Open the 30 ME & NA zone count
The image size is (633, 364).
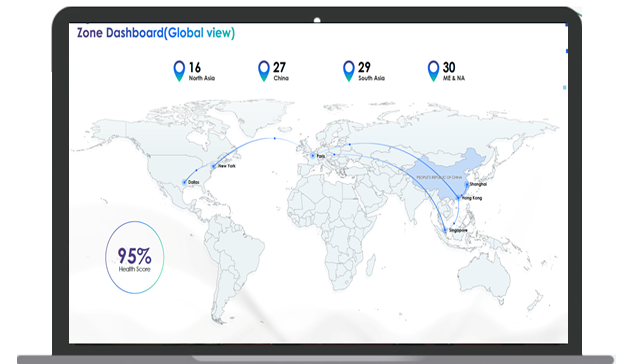click(454, 71)
